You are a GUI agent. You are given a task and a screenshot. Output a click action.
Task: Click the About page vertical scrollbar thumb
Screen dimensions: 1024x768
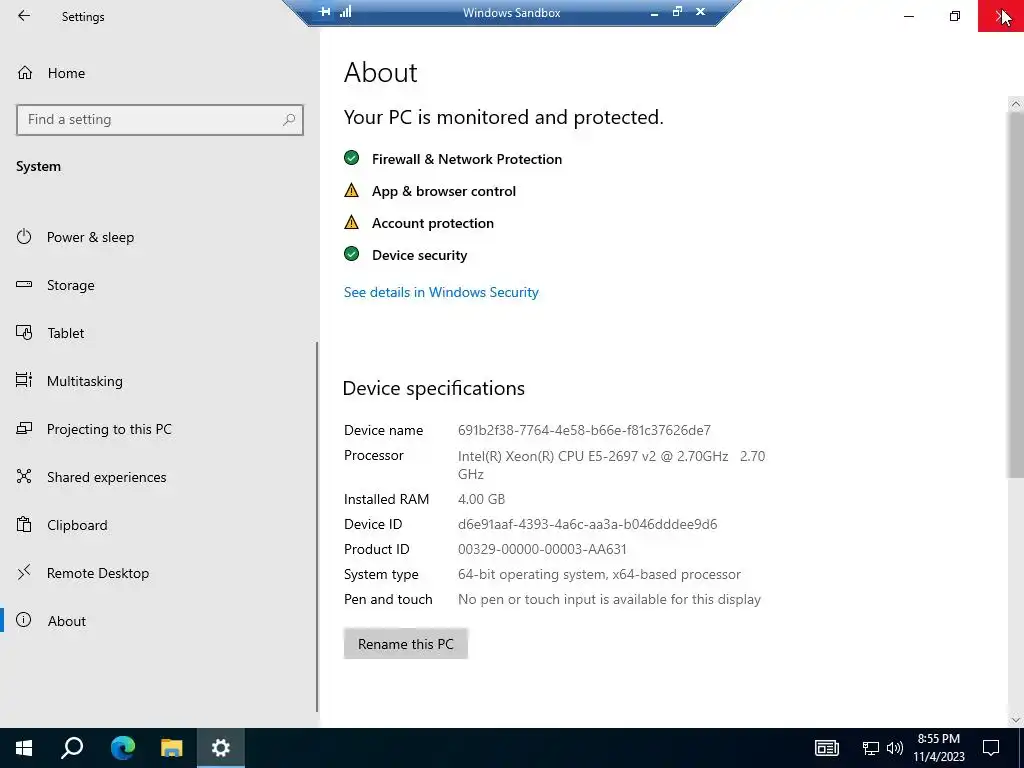coord(1016,294)
